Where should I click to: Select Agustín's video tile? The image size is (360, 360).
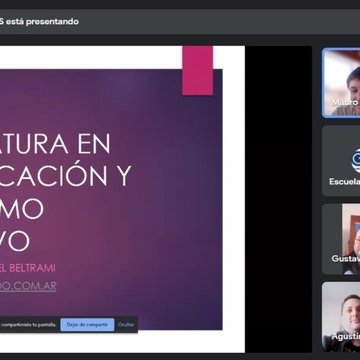[x=341, y=317]
